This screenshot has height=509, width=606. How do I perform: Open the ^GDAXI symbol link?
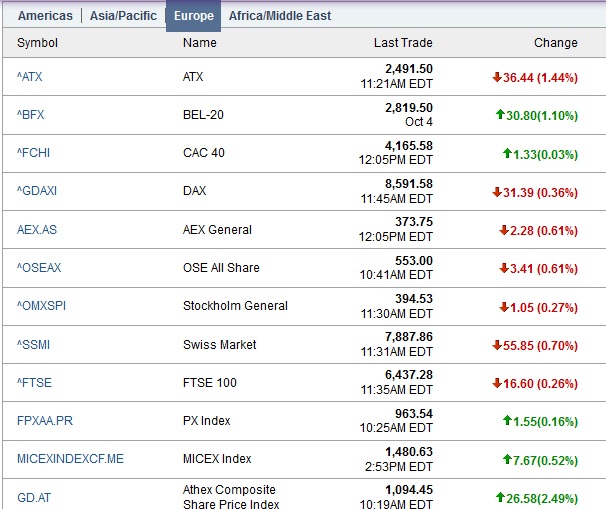click(36, 192)
